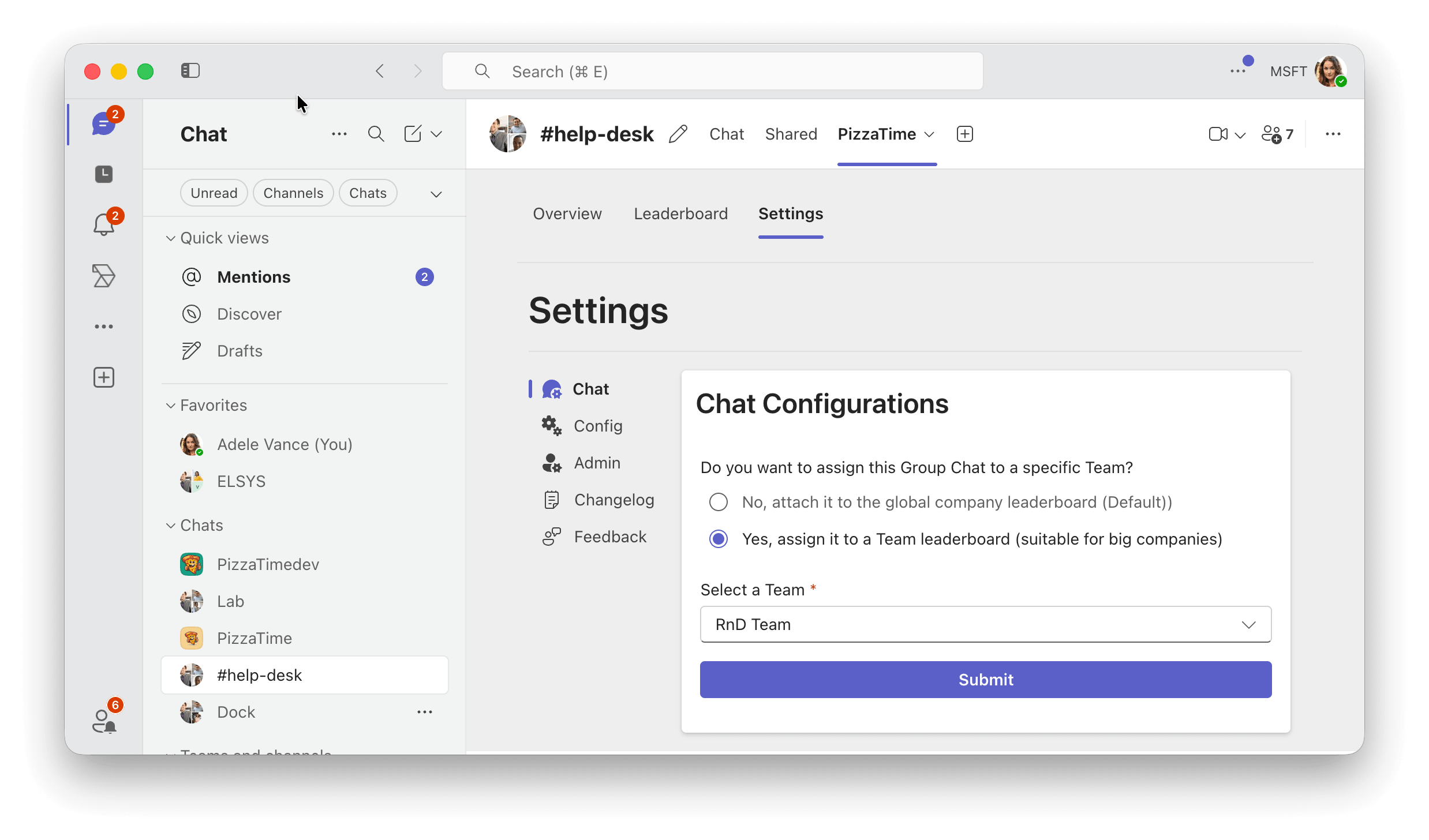Show more apps in the left rail

(x=104, y=327)
